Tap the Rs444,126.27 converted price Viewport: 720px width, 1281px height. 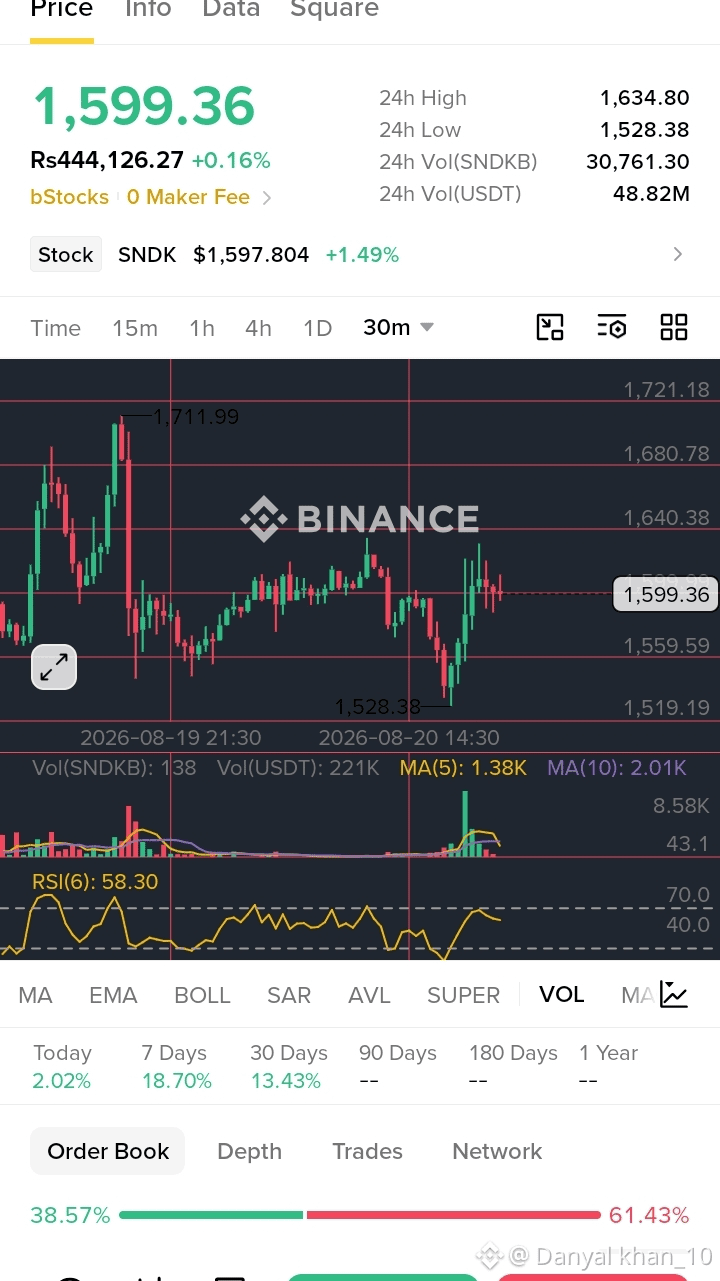coord(107,160)
